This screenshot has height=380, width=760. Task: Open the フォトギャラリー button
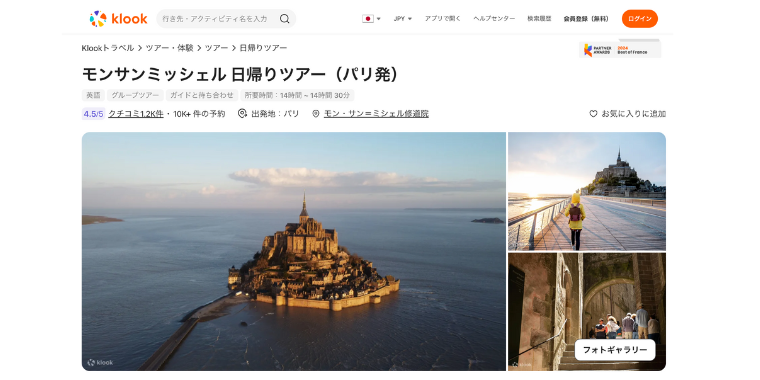pos(615,350)
